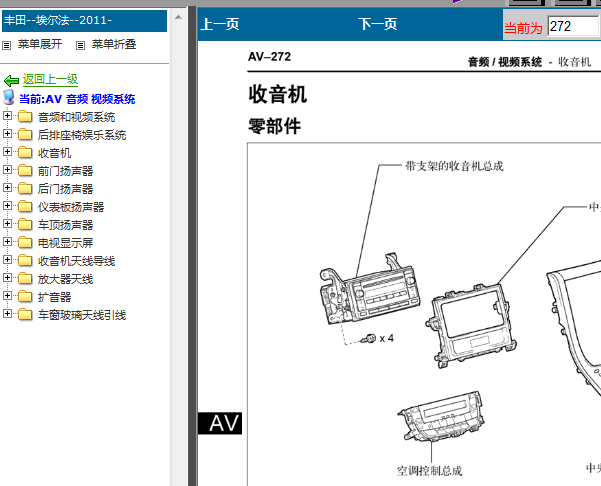Open the 仪表板扬声器 tree item

pos(71,207)
